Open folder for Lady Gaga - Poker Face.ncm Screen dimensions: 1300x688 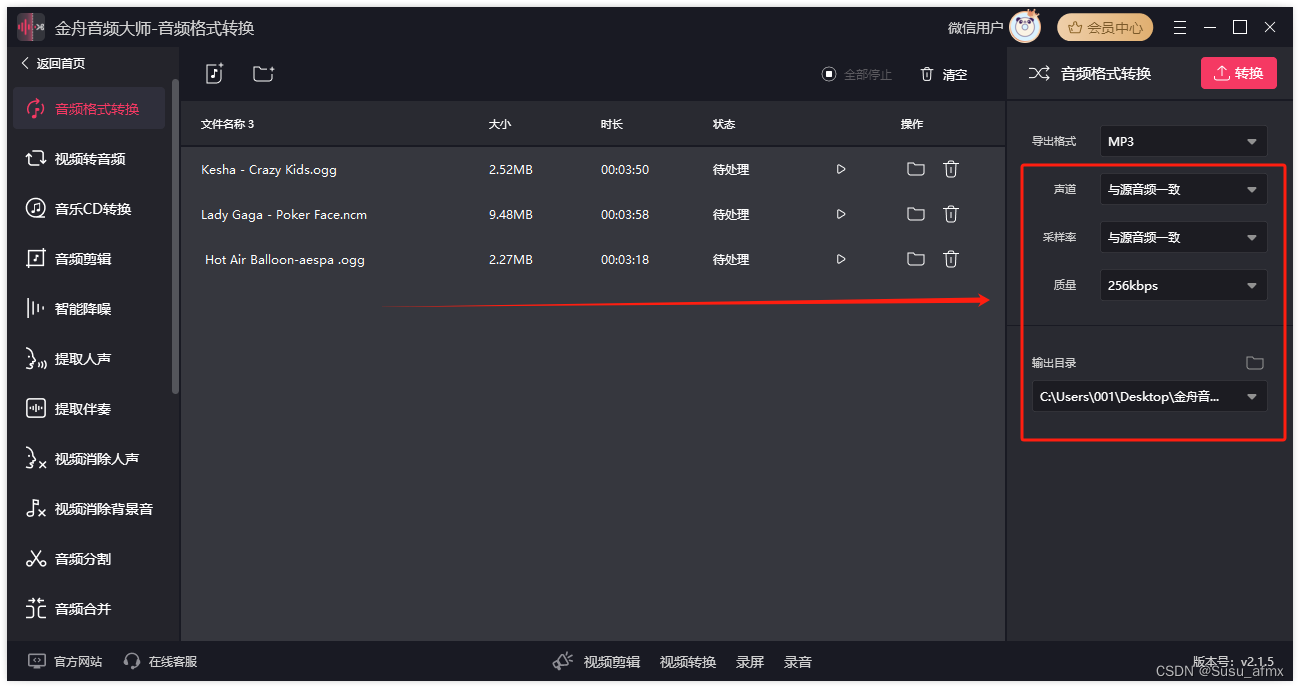click(915, 214)
